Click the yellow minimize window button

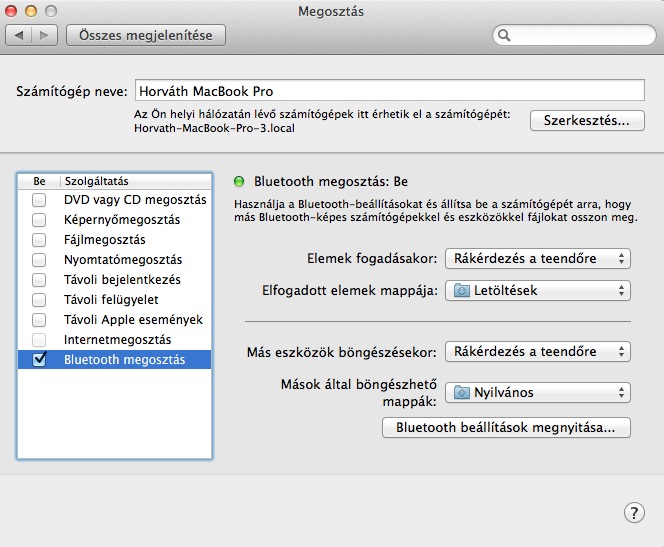point(31,11)
